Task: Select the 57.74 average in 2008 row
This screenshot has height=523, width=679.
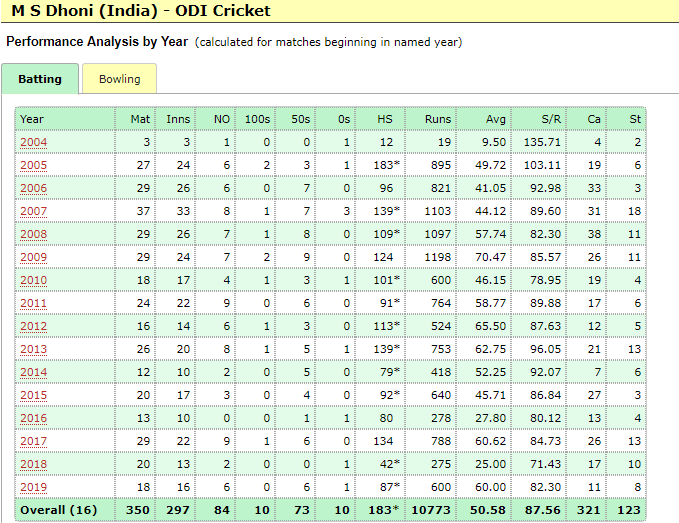Action: pos(490,234)
